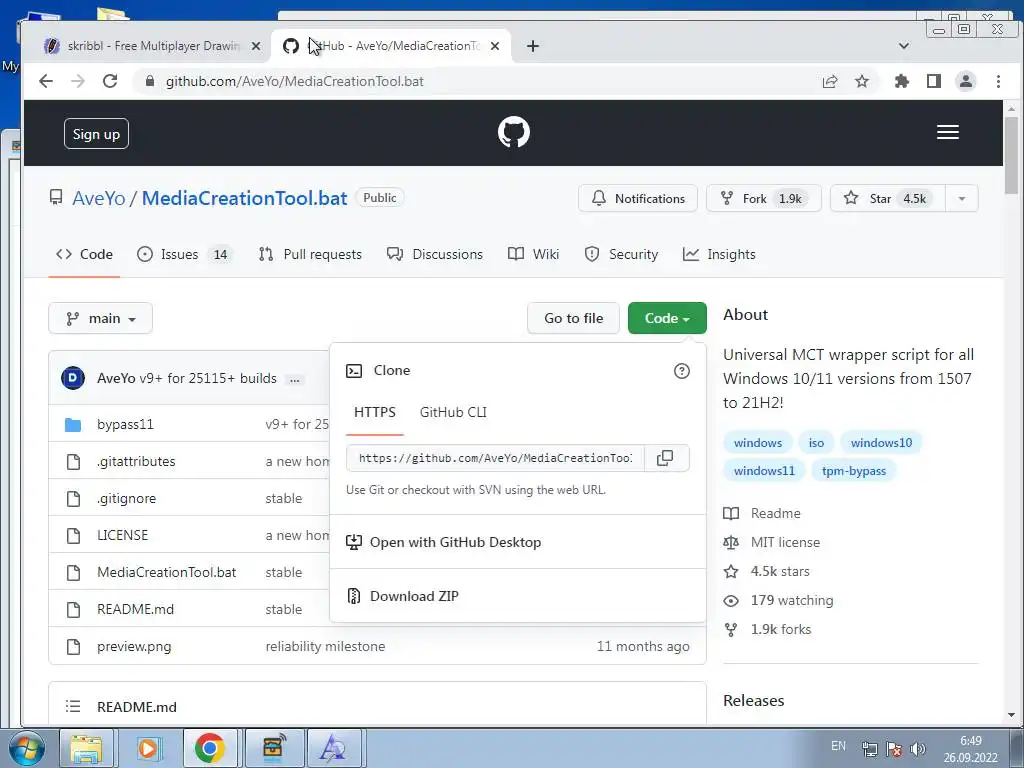Open the bypass11 folder
Image resolution: width=1024 pixels, height=768 pixels.
pos(125,424)
